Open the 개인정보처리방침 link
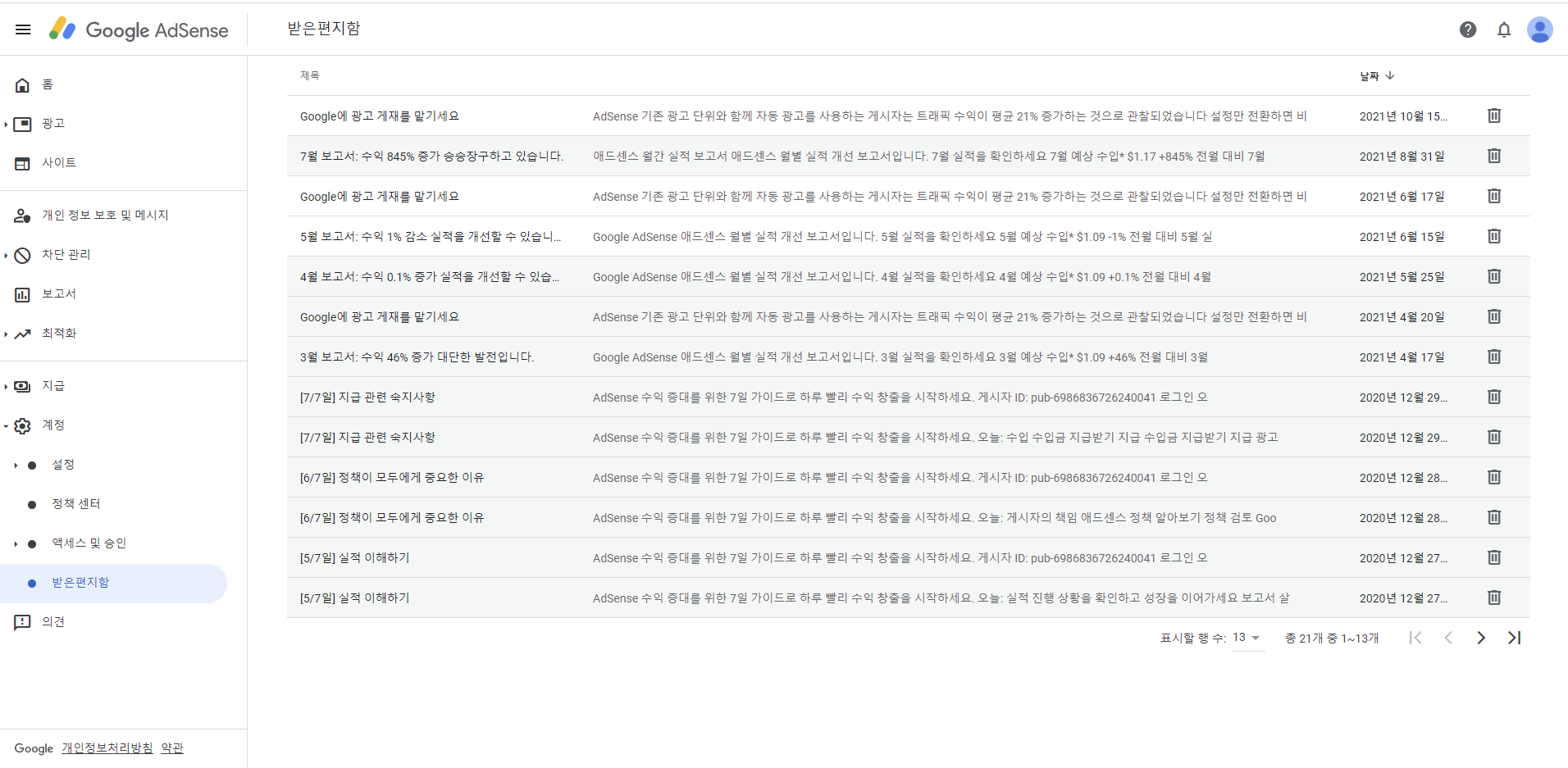This screenshot has width=1568, height=768. click(107, 748)
